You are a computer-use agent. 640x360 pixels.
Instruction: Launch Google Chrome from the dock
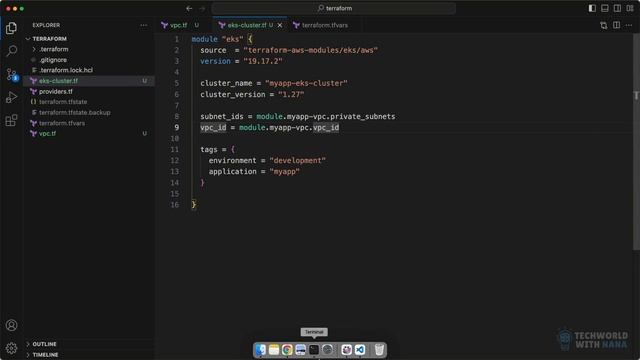tap(287, 350)
